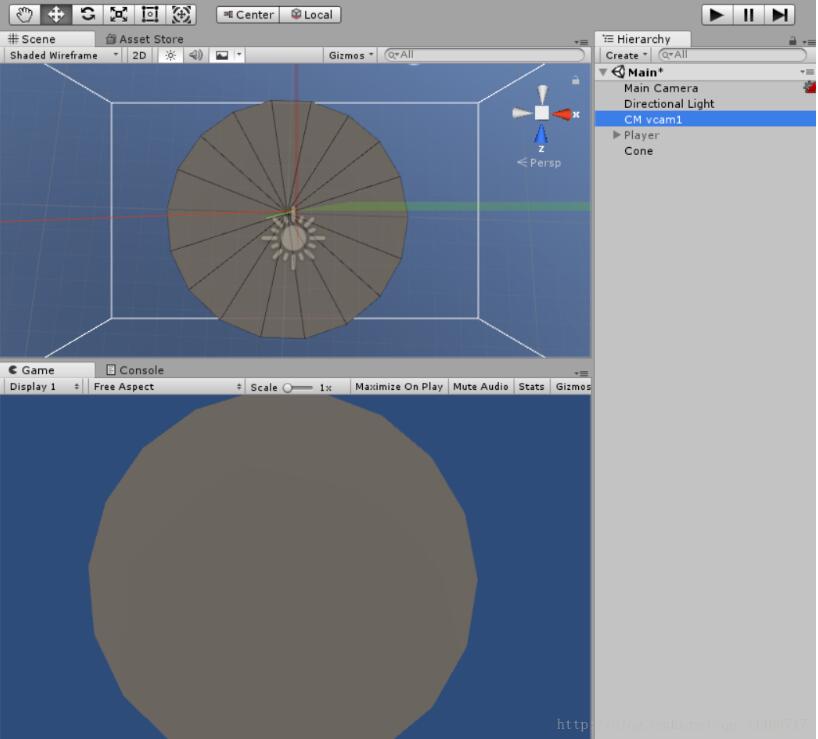Click the game Scale slider

(298, 387)
